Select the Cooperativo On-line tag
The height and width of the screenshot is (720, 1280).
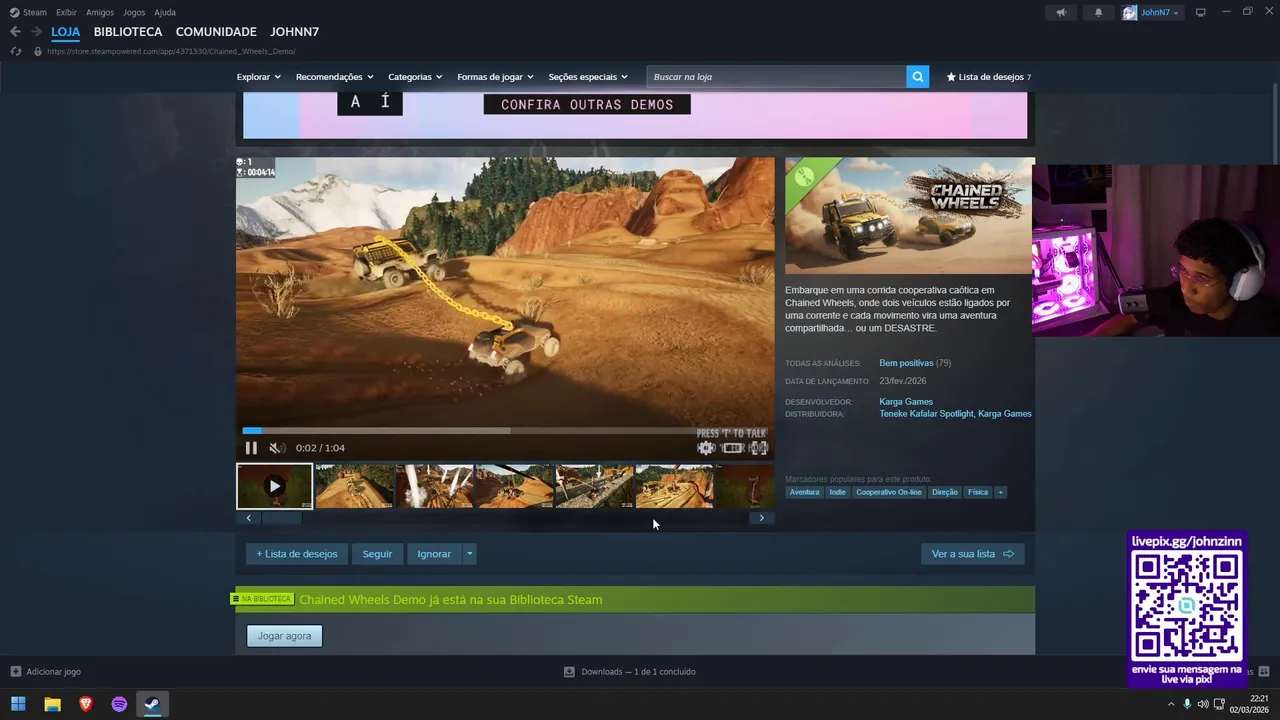pos(889,492)
